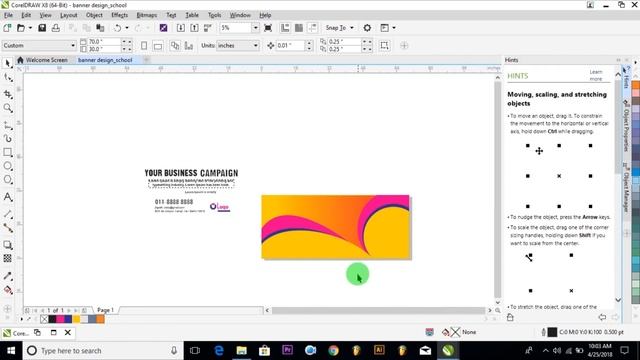The image size is (640, 360).
Task: Open the Effects menu
Action: pyautogui.click(x=120, y=15)
